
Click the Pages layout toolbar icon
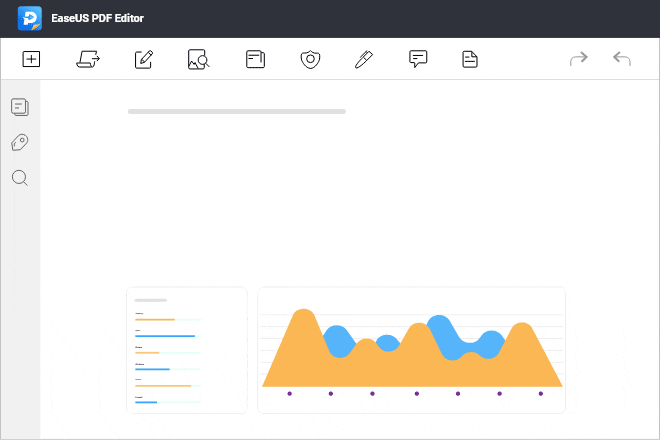255,59
